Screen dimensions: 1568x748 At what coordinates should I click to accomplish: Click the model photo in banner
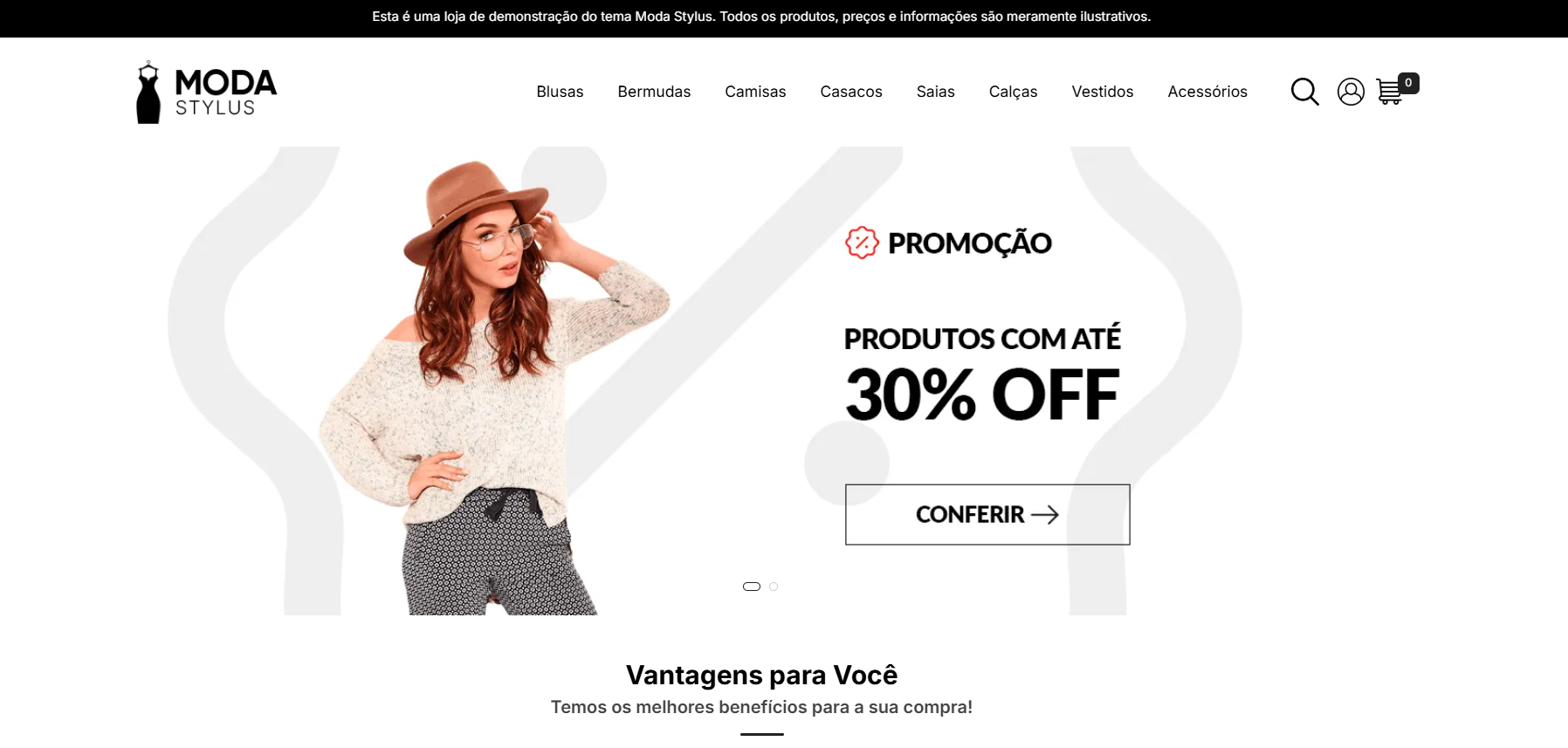pyautogui.click(x=493, y=388)
